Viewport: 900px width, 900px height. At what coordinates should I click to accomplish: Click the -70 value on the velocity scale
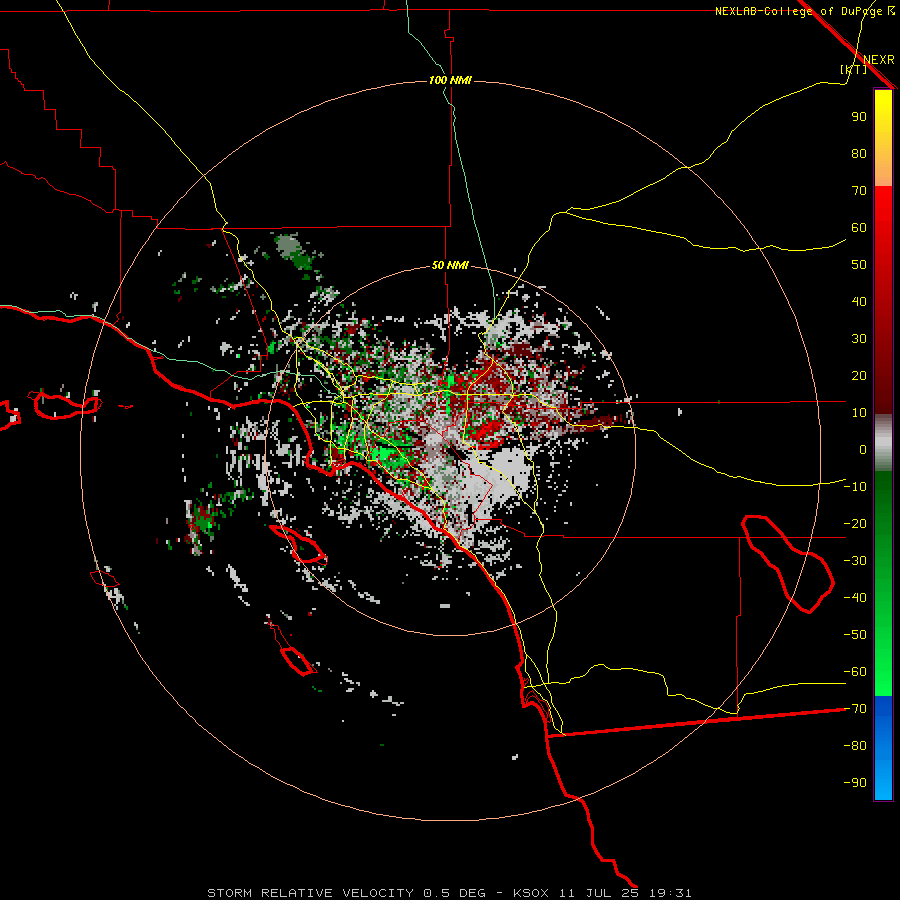click(855, 709)
